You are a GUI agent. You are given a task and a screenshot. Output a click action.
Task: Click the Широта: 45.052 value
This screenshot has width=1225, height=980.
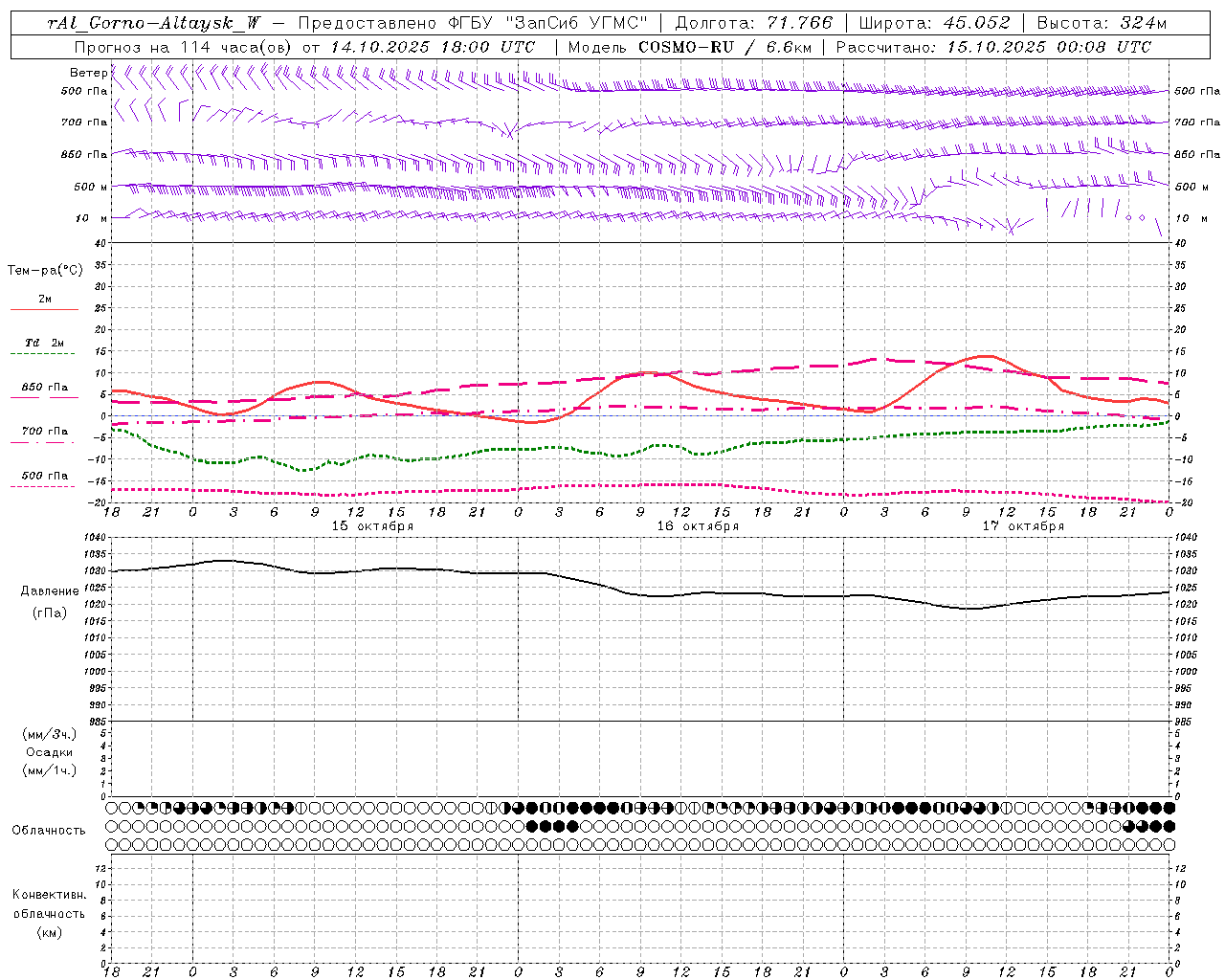pos(935,23)
